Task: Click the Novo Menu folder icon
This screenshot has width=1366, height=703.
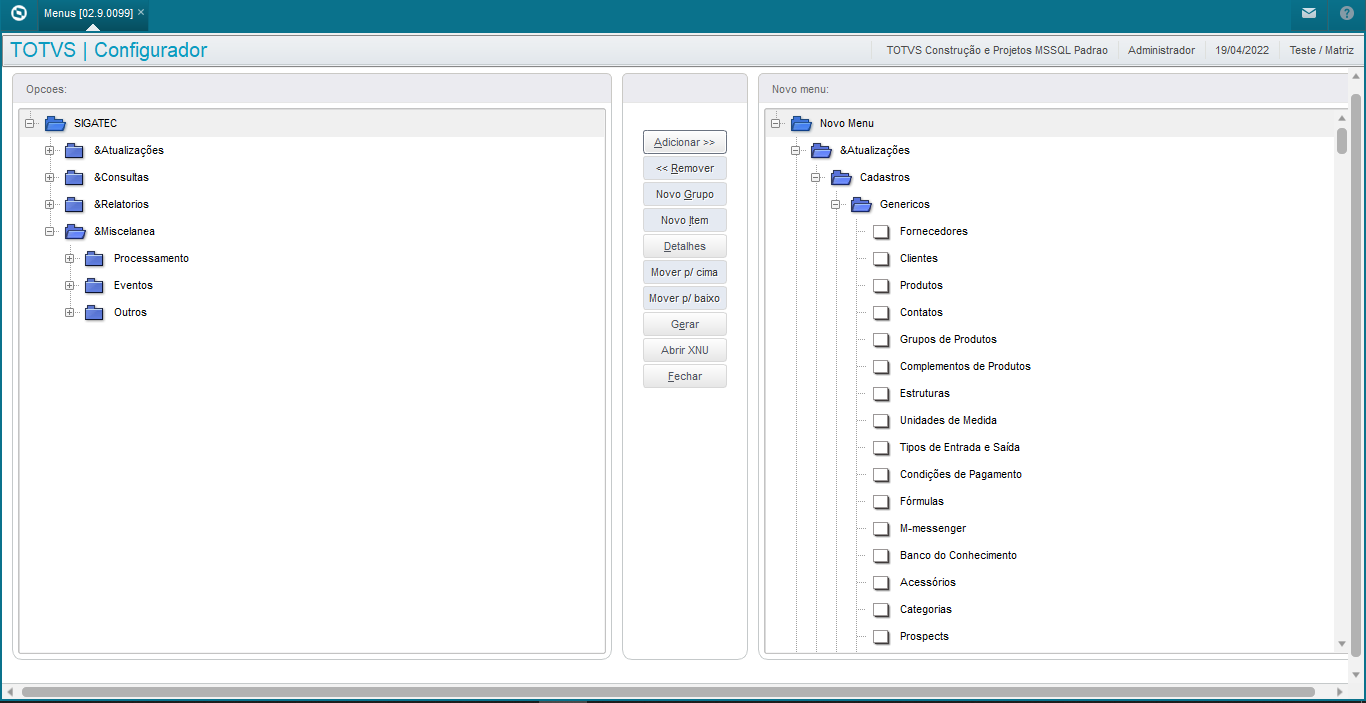Action: pos(801,123)
